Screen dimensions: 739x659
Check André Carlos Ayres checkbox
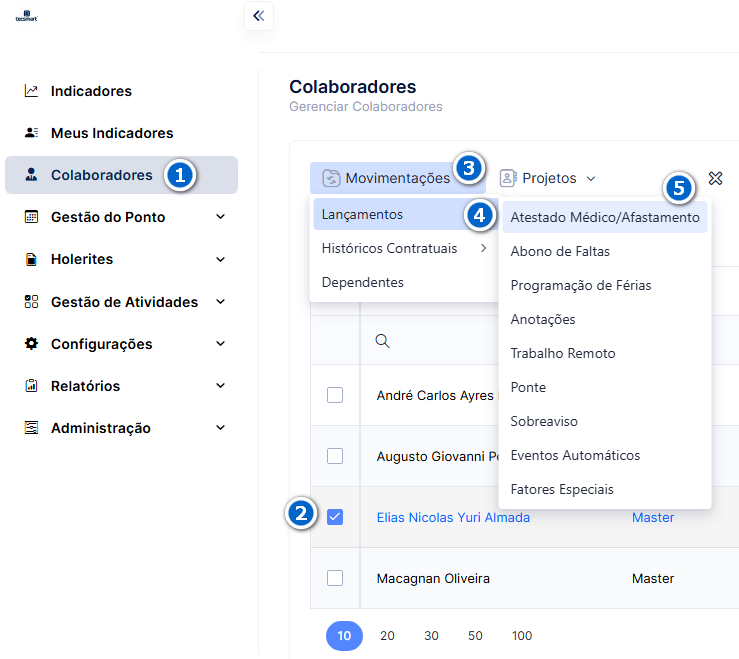(x=335, y=395)
